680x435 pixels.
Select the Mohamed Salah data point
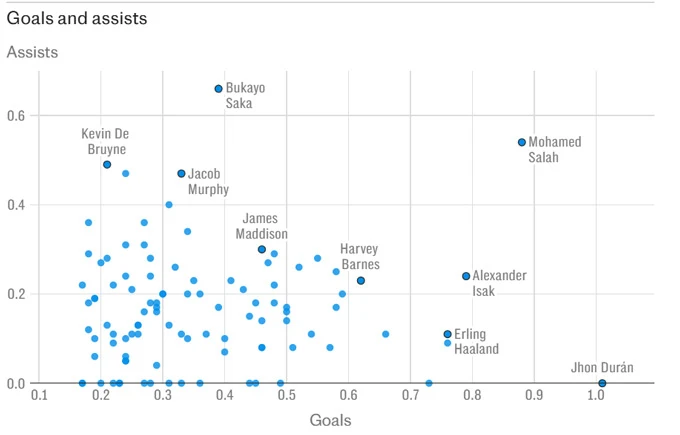(522, 142)
